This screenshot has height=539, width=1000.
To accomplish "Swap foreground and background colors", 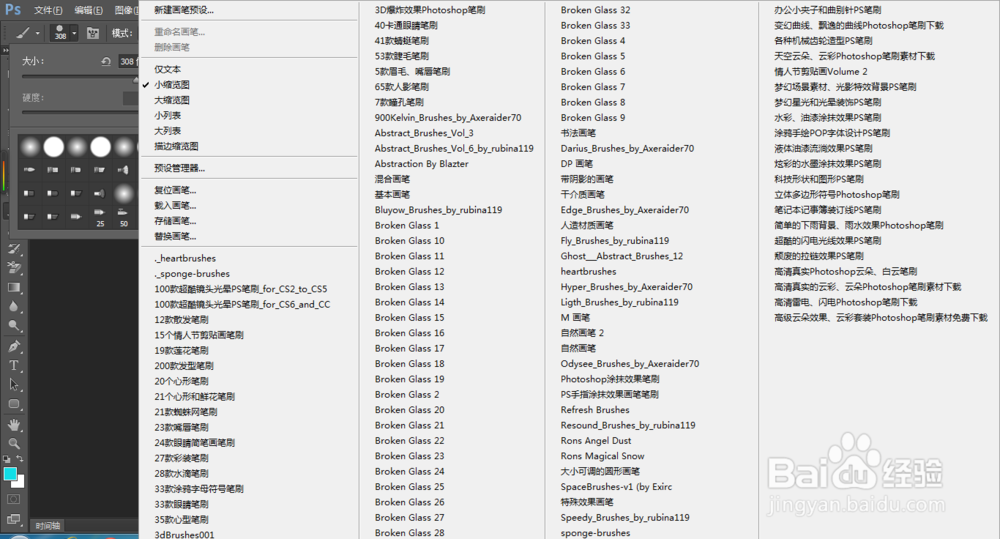I will tap(20, 459).
